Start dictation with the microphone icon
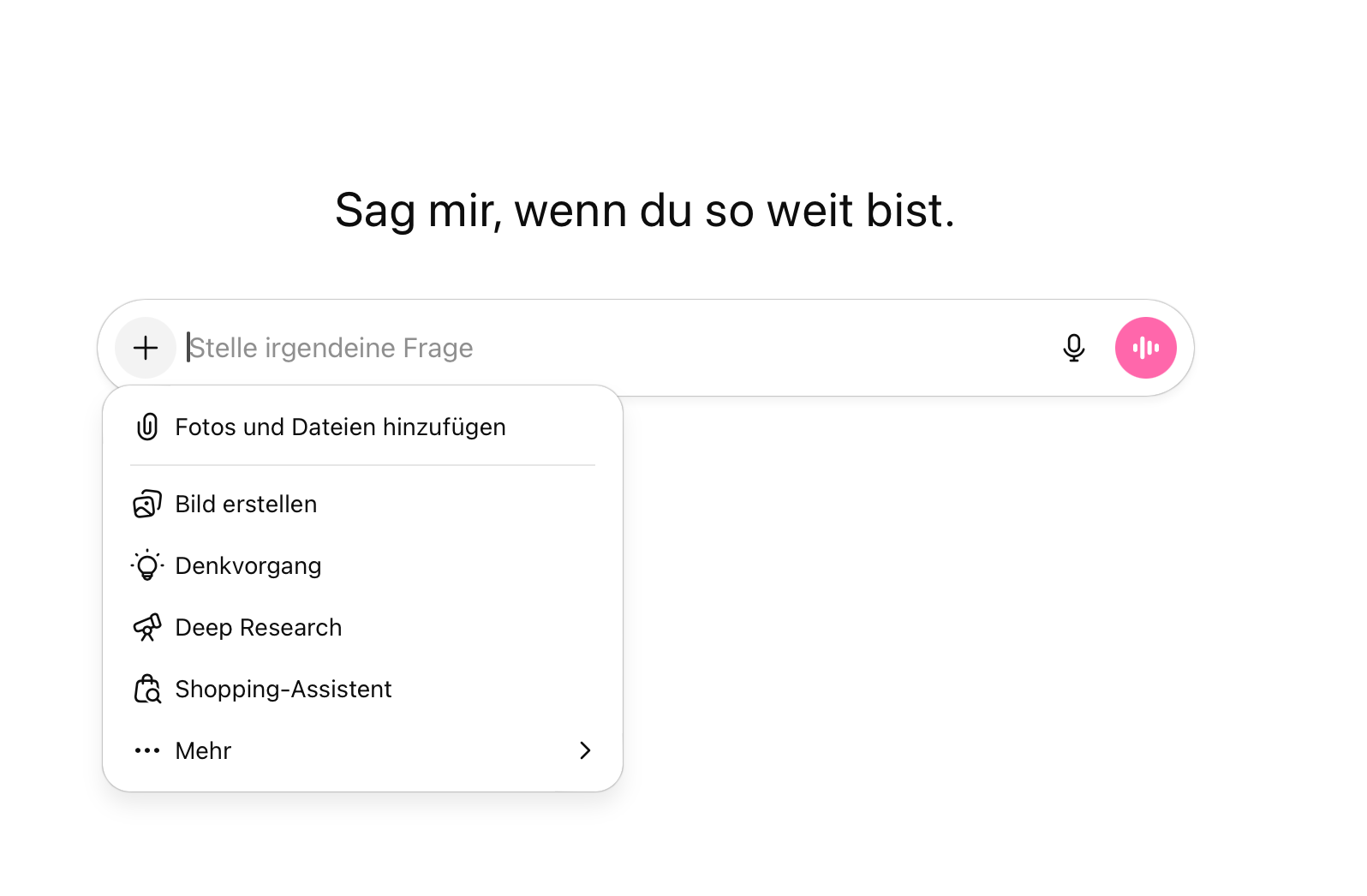The width and height of the screenshot is (1367, 896). (1073, 348)
